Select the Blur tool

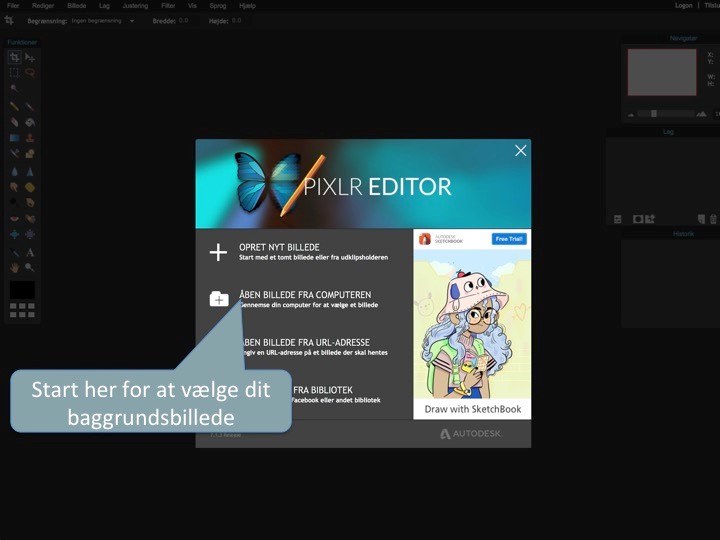pyautogui.click(x=15, y=172)
